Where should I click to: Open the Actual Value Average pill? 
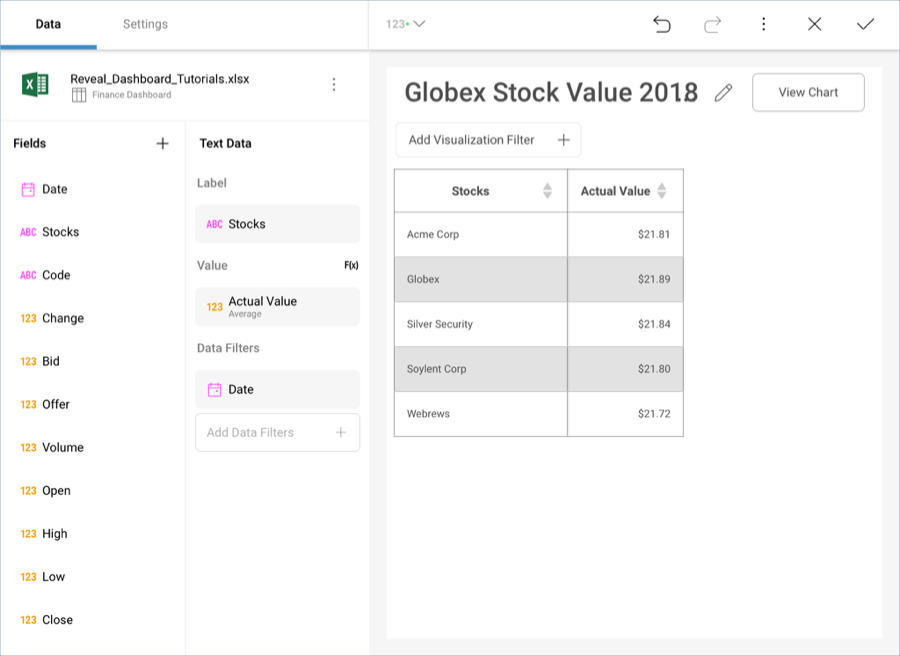click(277, 306)
